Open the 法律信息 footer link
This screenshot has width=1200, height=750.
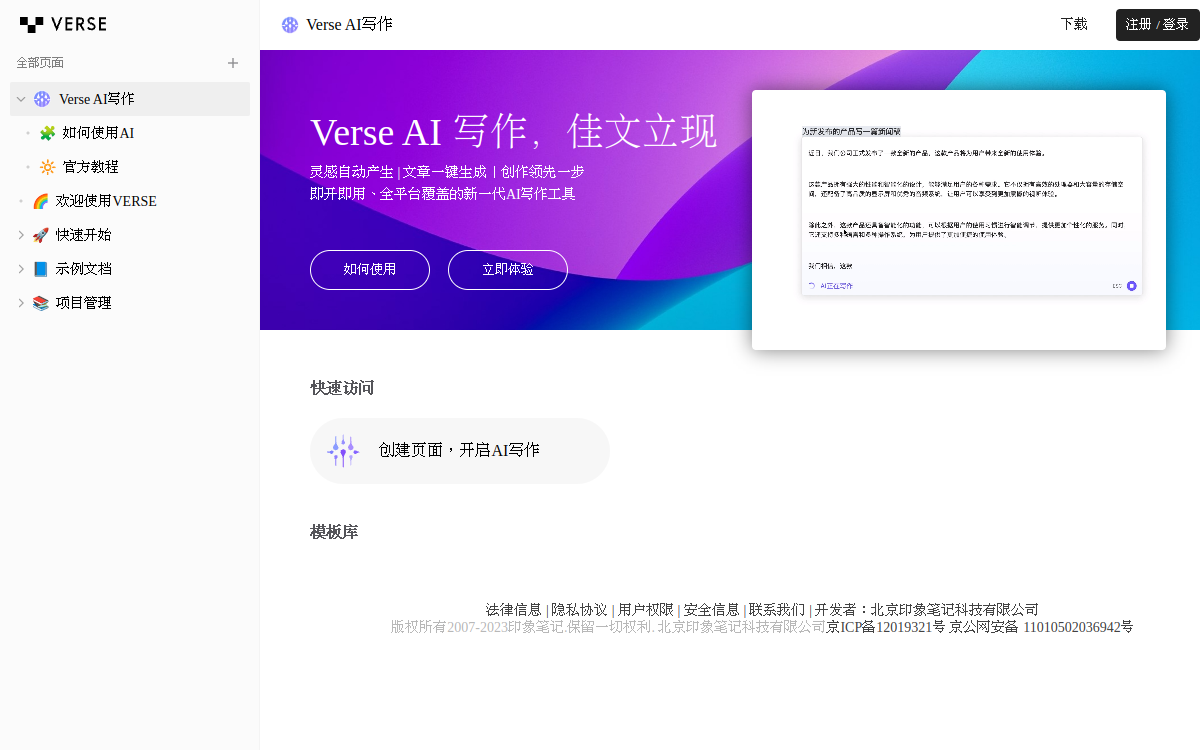514,610
